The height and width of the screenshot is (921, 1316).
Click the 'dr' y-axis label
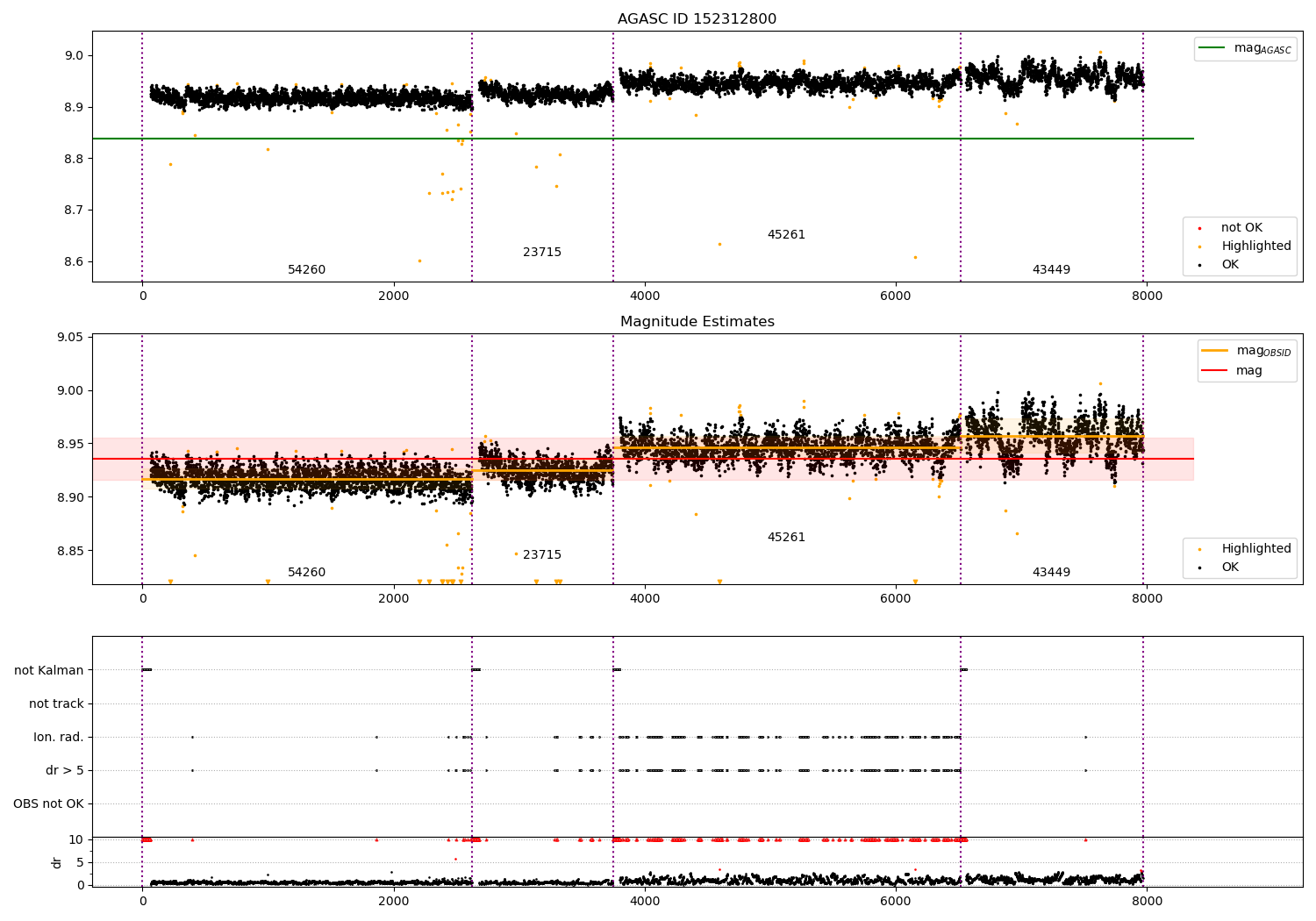click(57, 862)
